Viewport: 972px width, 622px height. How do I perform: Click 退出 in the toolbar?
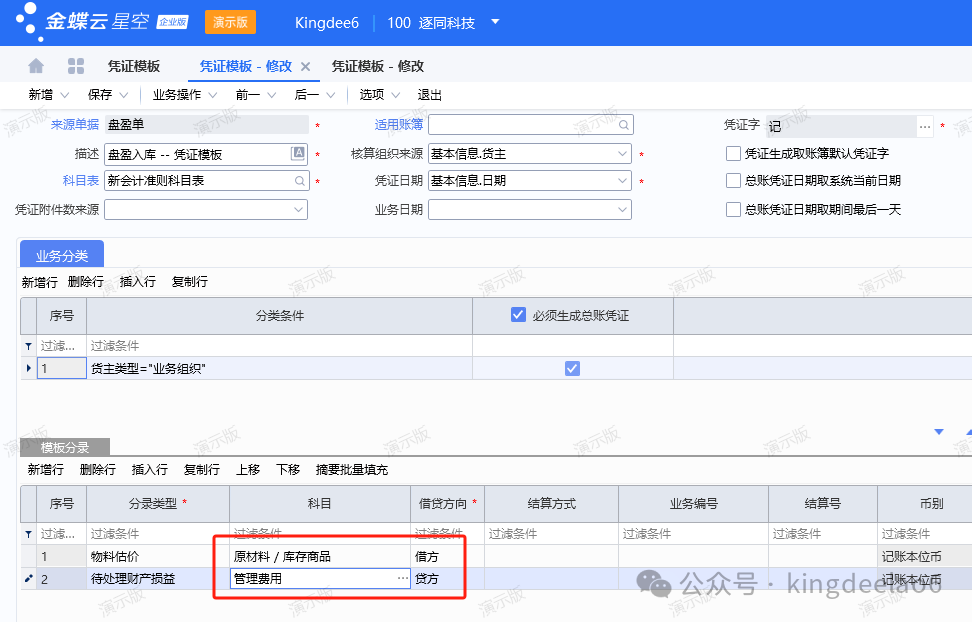tap(430, 95)
